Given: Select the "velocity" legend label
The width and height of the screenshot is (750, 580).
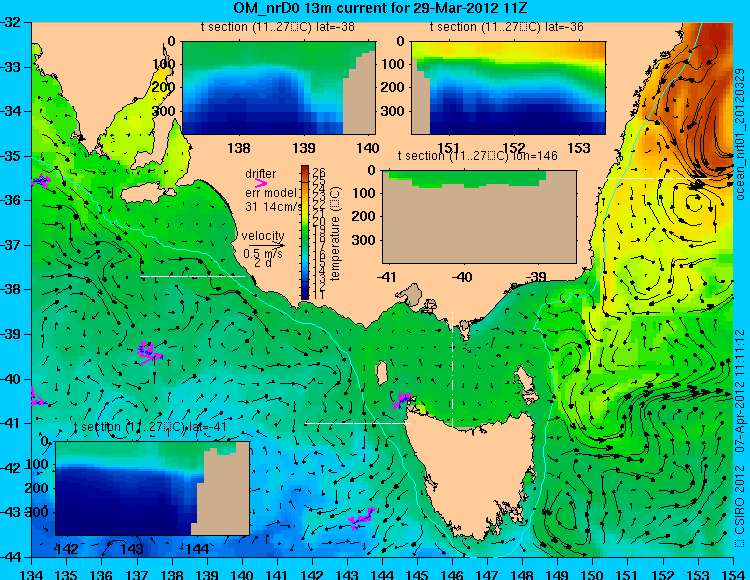Looking at the screenshot, I should point(263,236).
